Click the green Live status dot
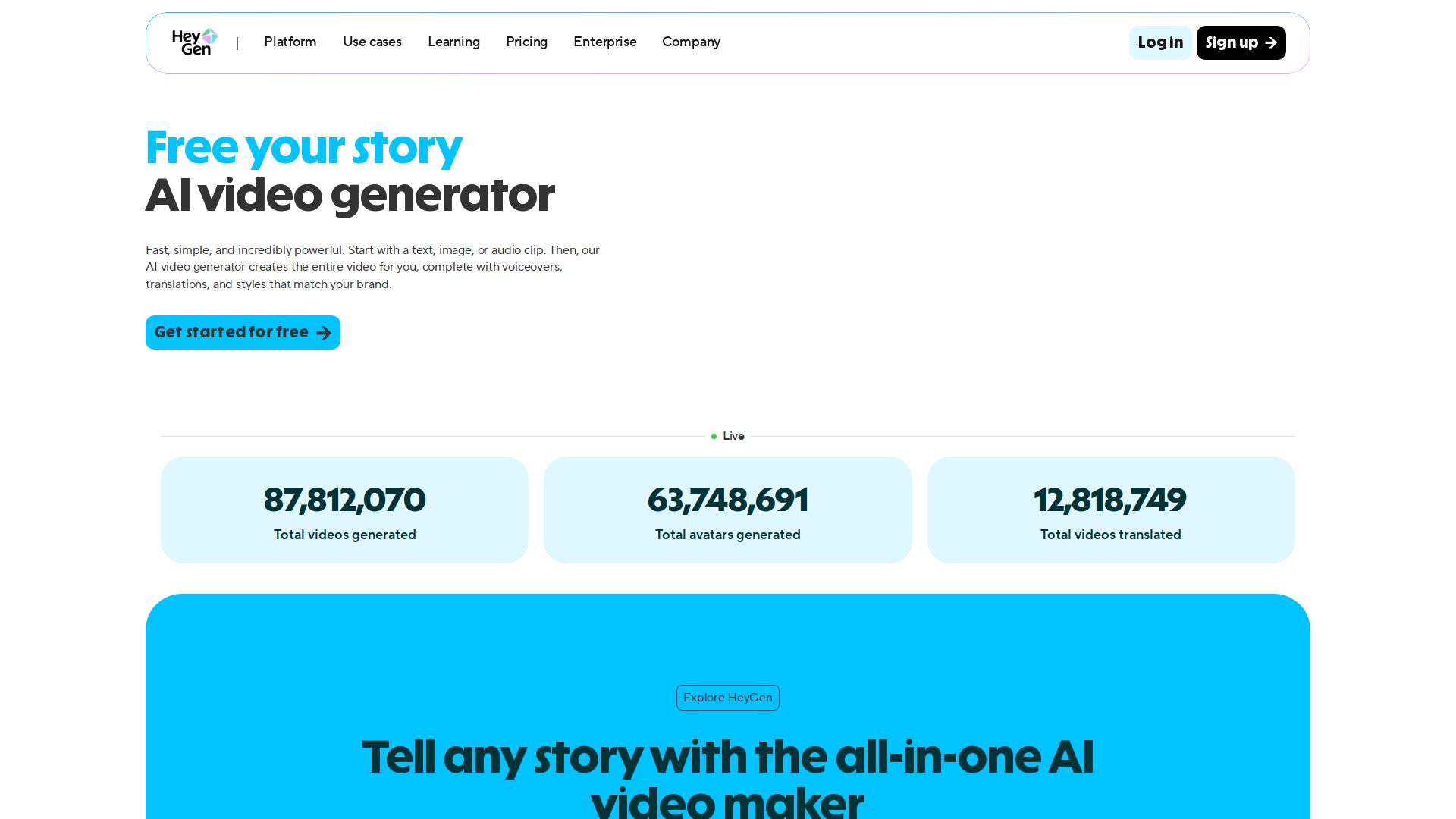 tap(714, 436)
